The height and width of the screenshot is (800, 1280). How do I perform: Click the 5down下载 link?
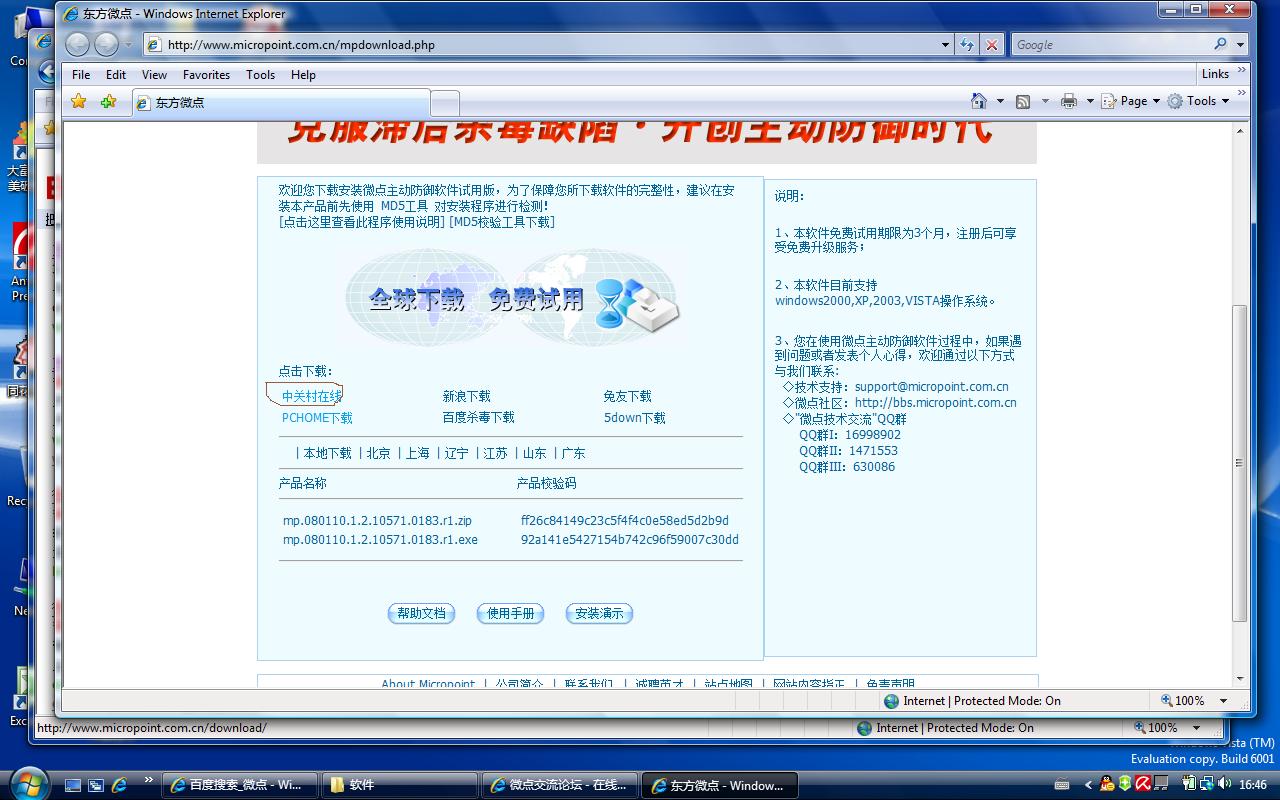[634, 418]
